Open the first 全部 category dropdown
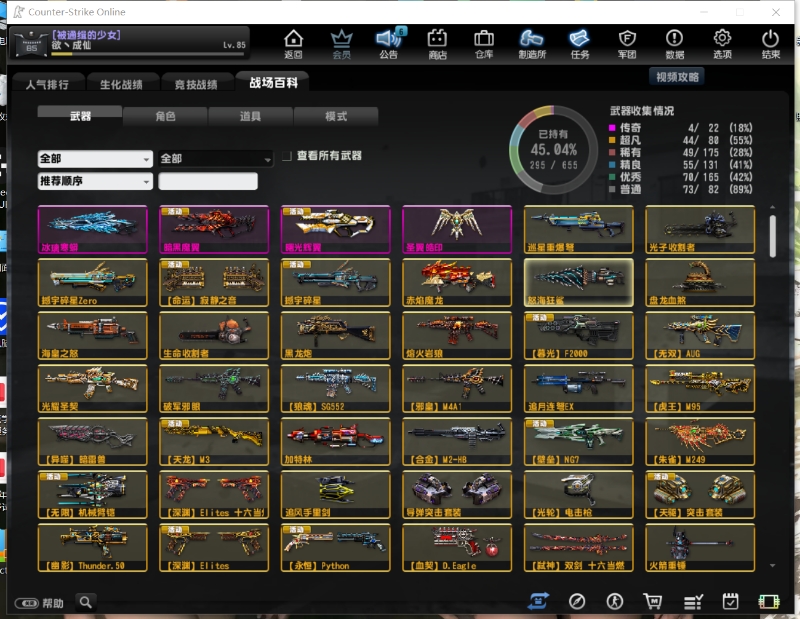 click(95, 159)
